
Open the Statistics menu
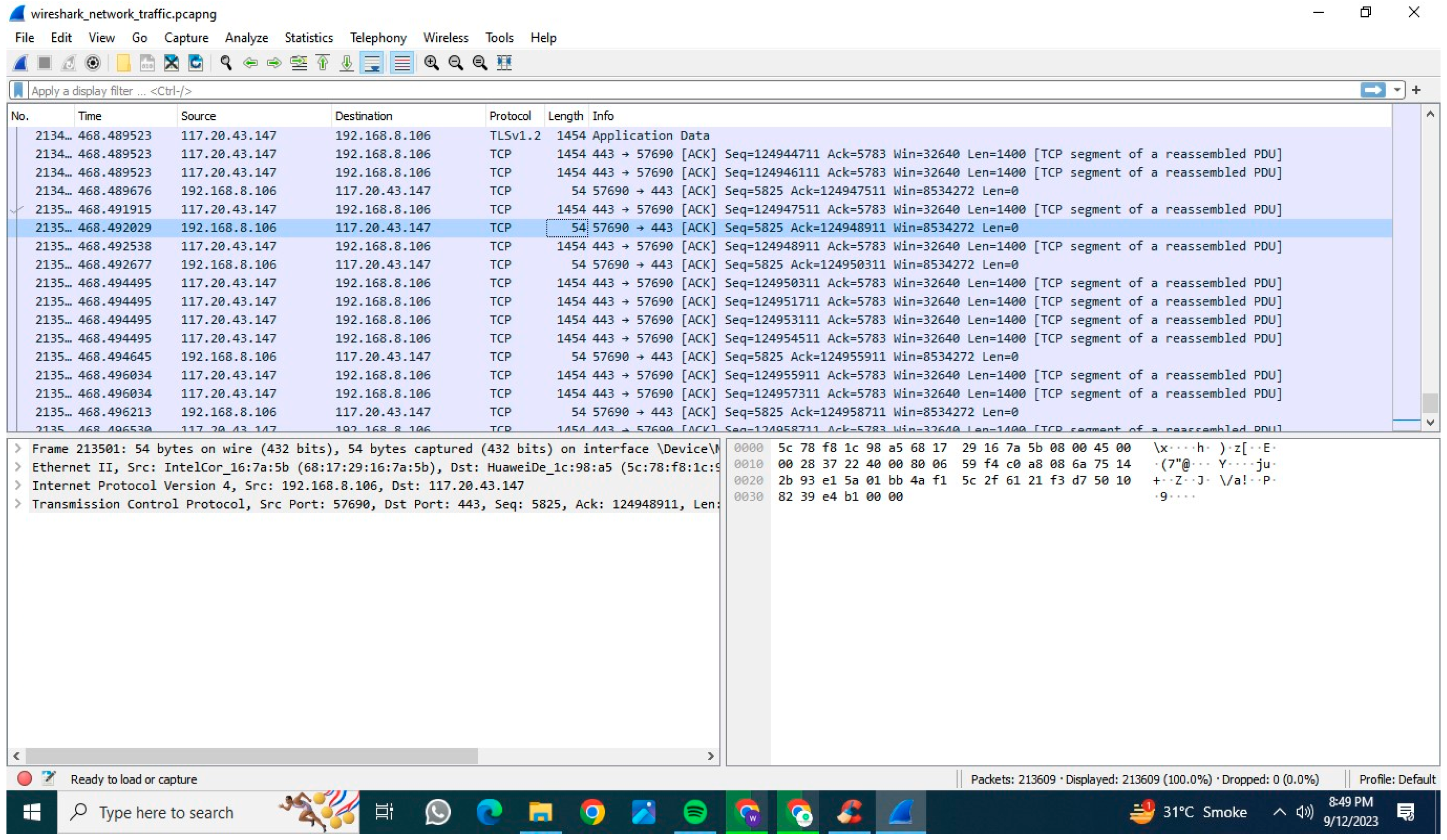click(308, 38)
